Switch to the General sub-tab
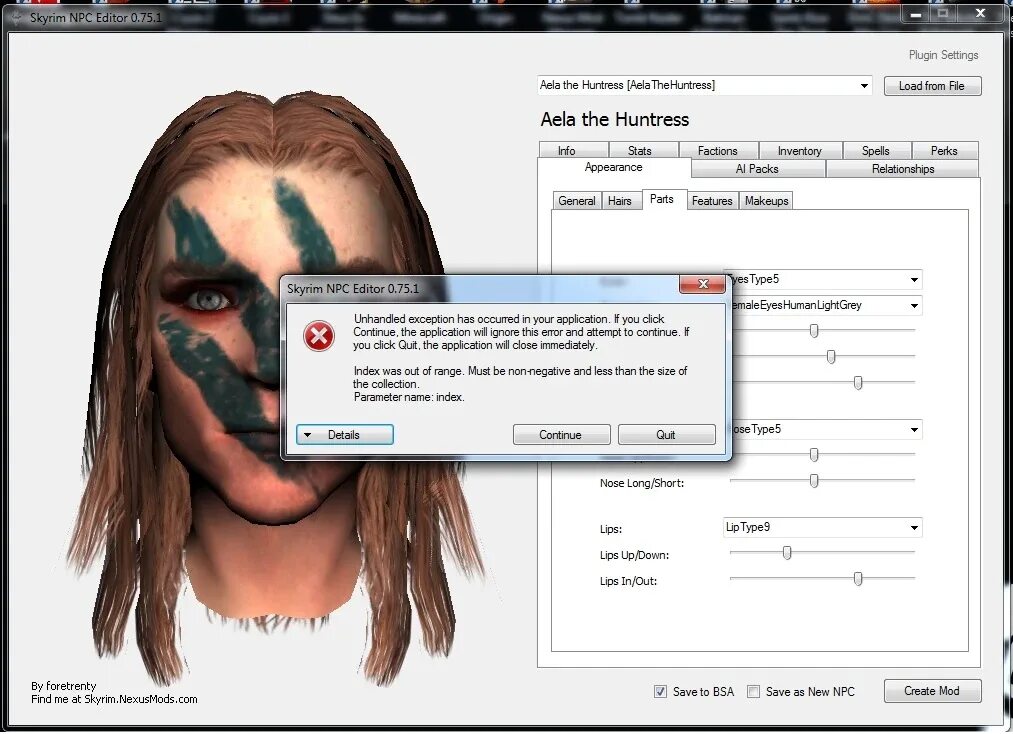 click(x=577, y=201)
